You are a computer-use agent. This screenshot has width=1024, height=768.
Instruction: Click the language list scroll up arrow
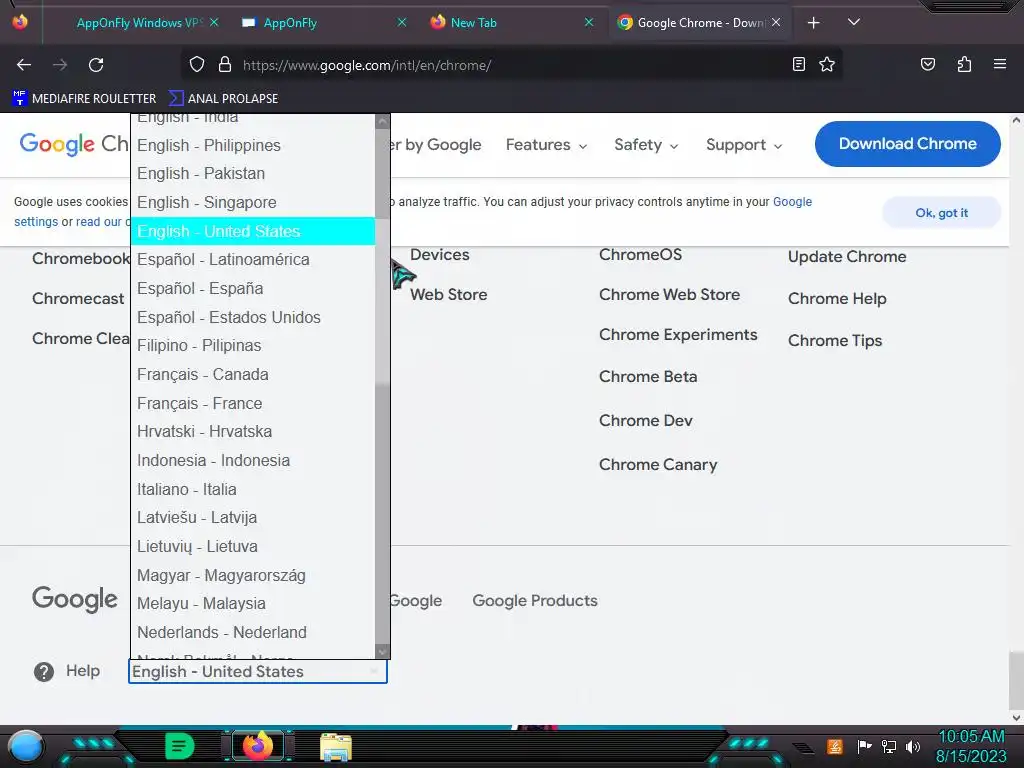click(x=383, y=121)
